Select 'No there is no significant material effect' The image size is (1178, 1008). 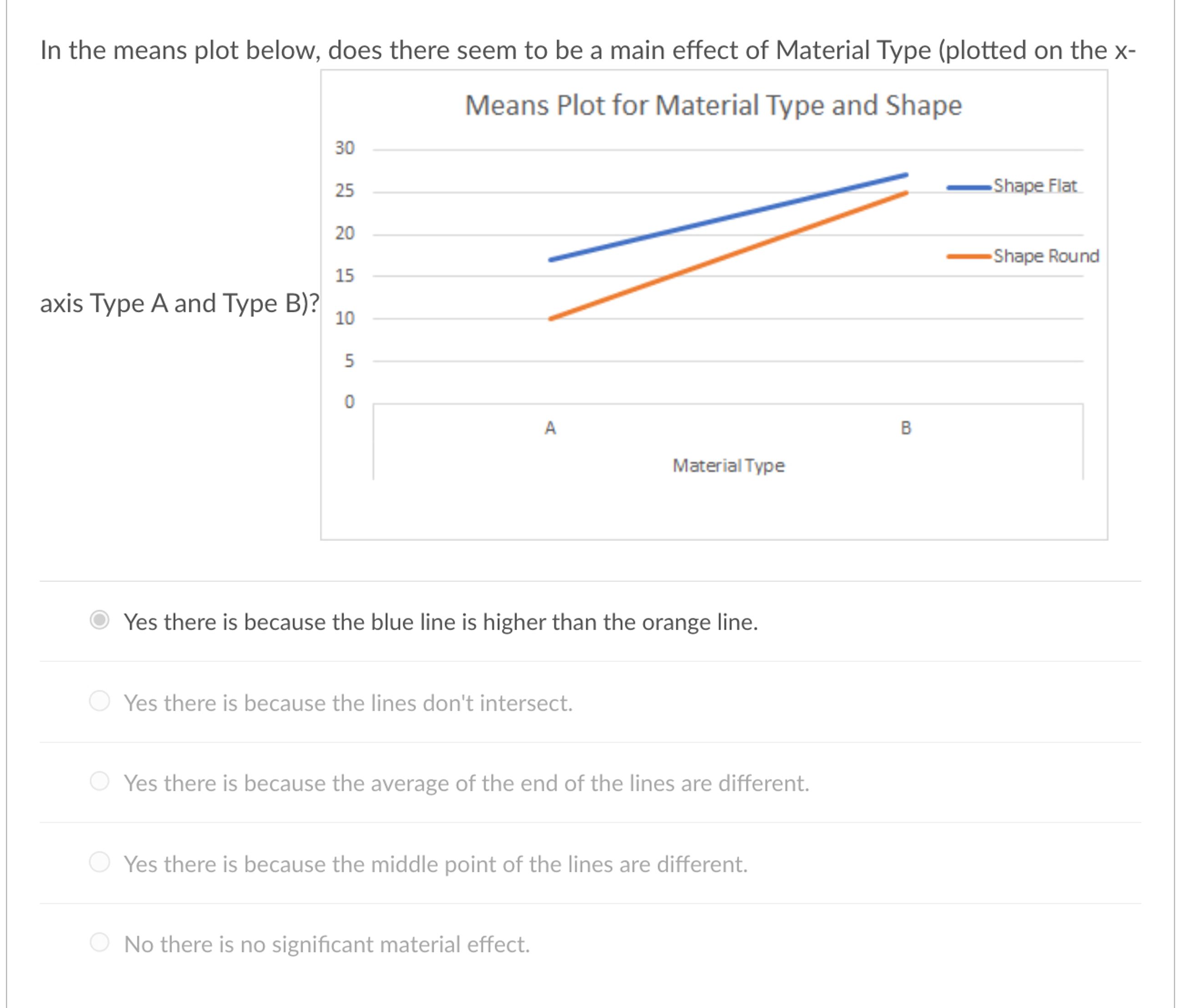pyautogui.click(x=100, y=944)
